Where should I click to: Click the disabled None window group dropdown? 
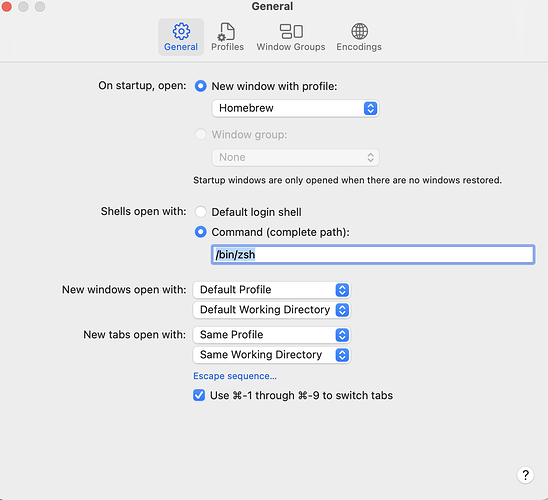pos(295,158)
